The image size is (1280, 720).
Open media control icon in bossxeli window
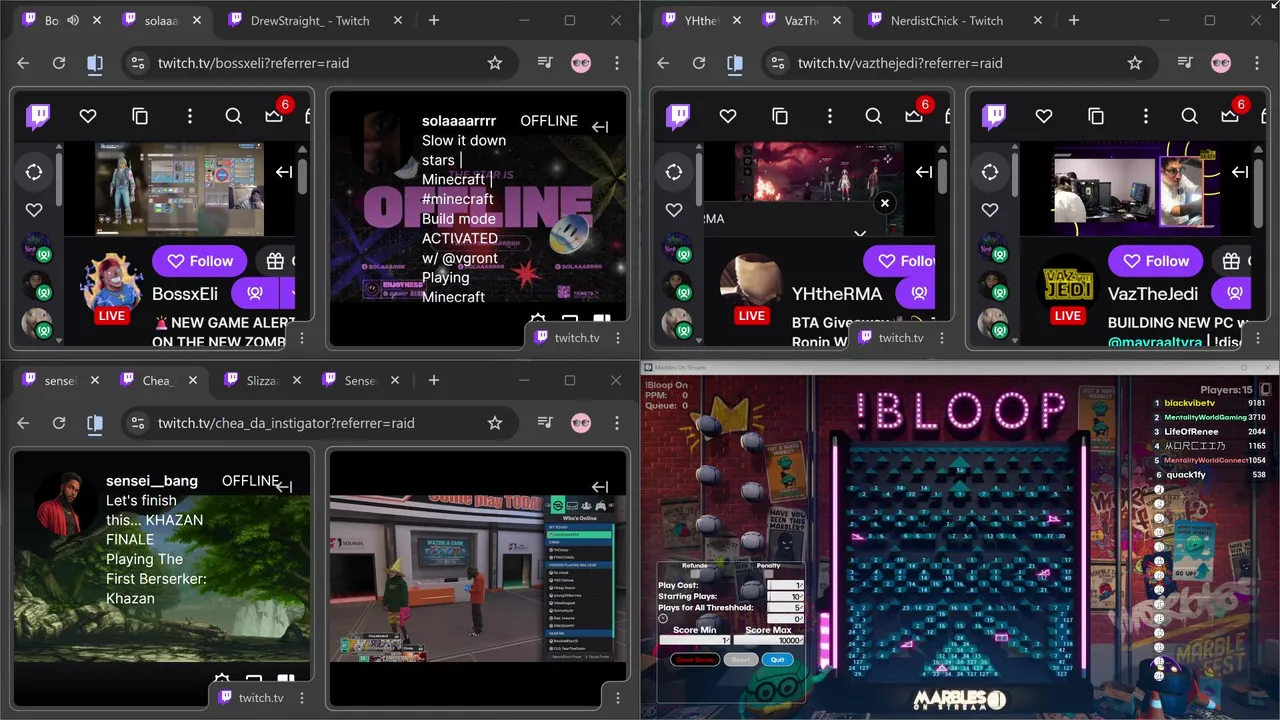click(545, 63)
